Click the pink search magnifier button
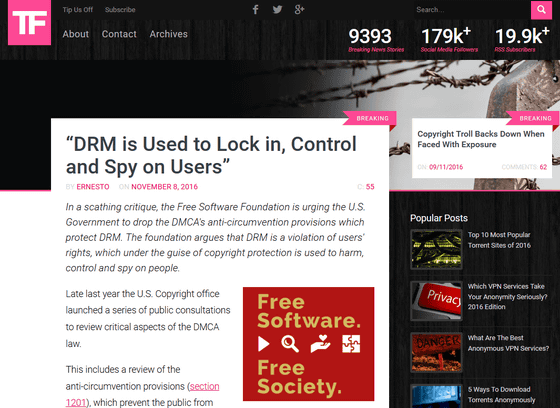 click(541, 10)
